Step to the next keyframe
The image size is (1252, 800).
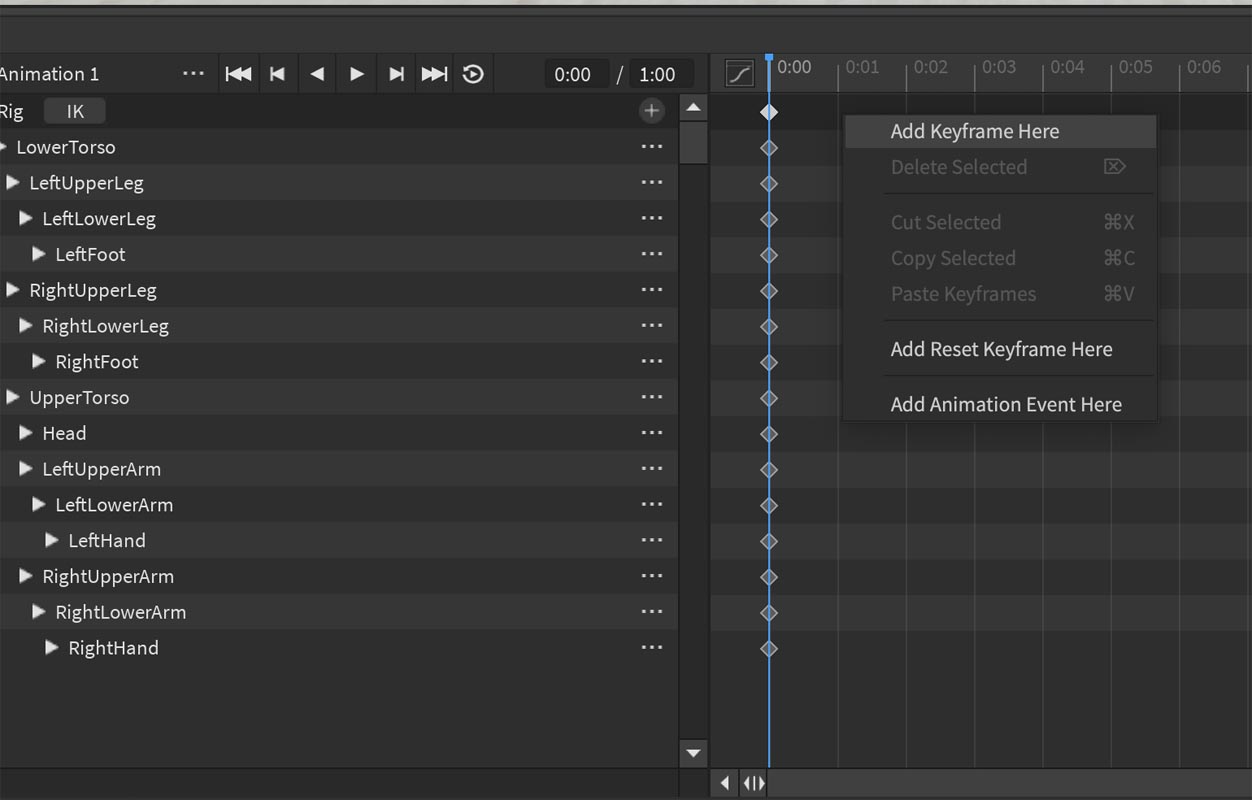point(396,74)
